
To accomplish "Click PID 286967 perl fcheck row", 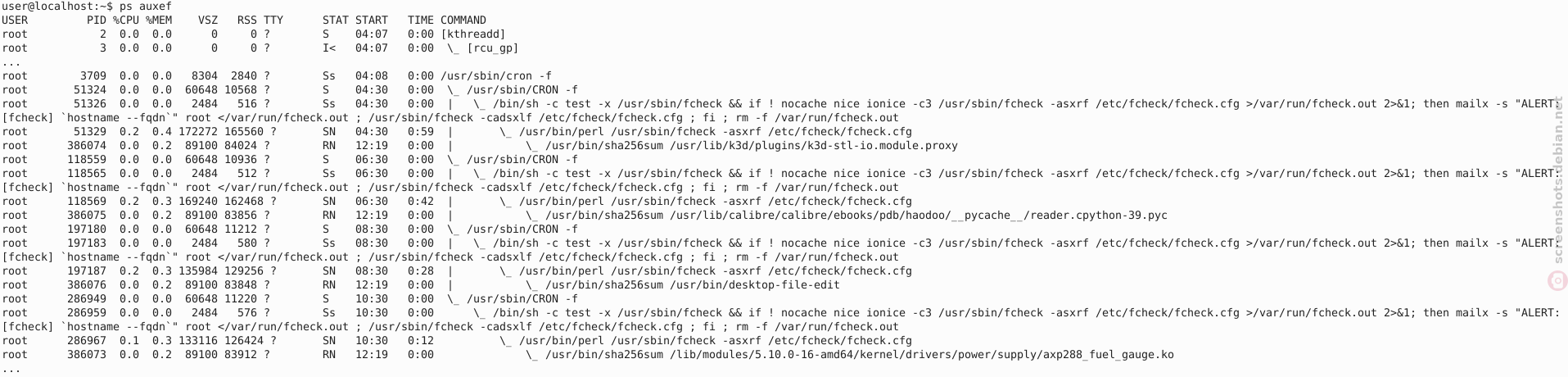I will pos(457,340).
